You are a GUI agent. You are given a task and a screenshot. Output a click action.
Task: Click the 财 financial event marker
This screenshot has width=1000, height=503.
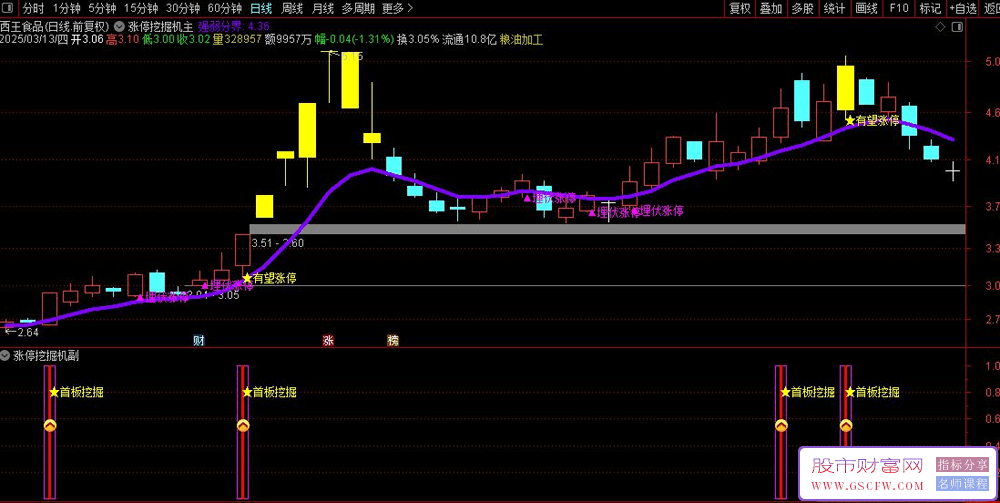pyautogui.click(x=198, y=341)
